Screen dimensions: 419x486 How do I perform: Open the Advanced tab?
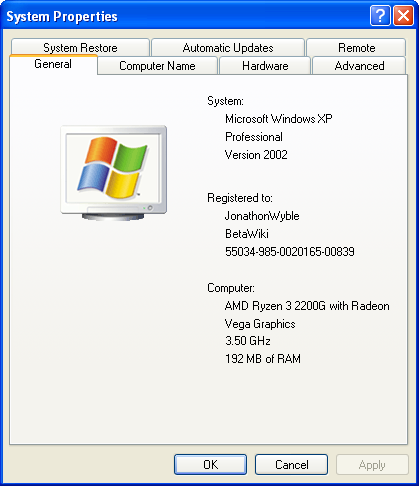(359, 66)
